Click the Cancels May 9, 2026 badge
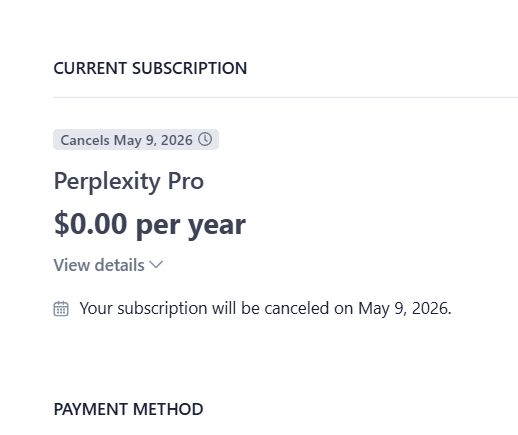This screenshot has height=435, width=518. click(x=136, y=140)
